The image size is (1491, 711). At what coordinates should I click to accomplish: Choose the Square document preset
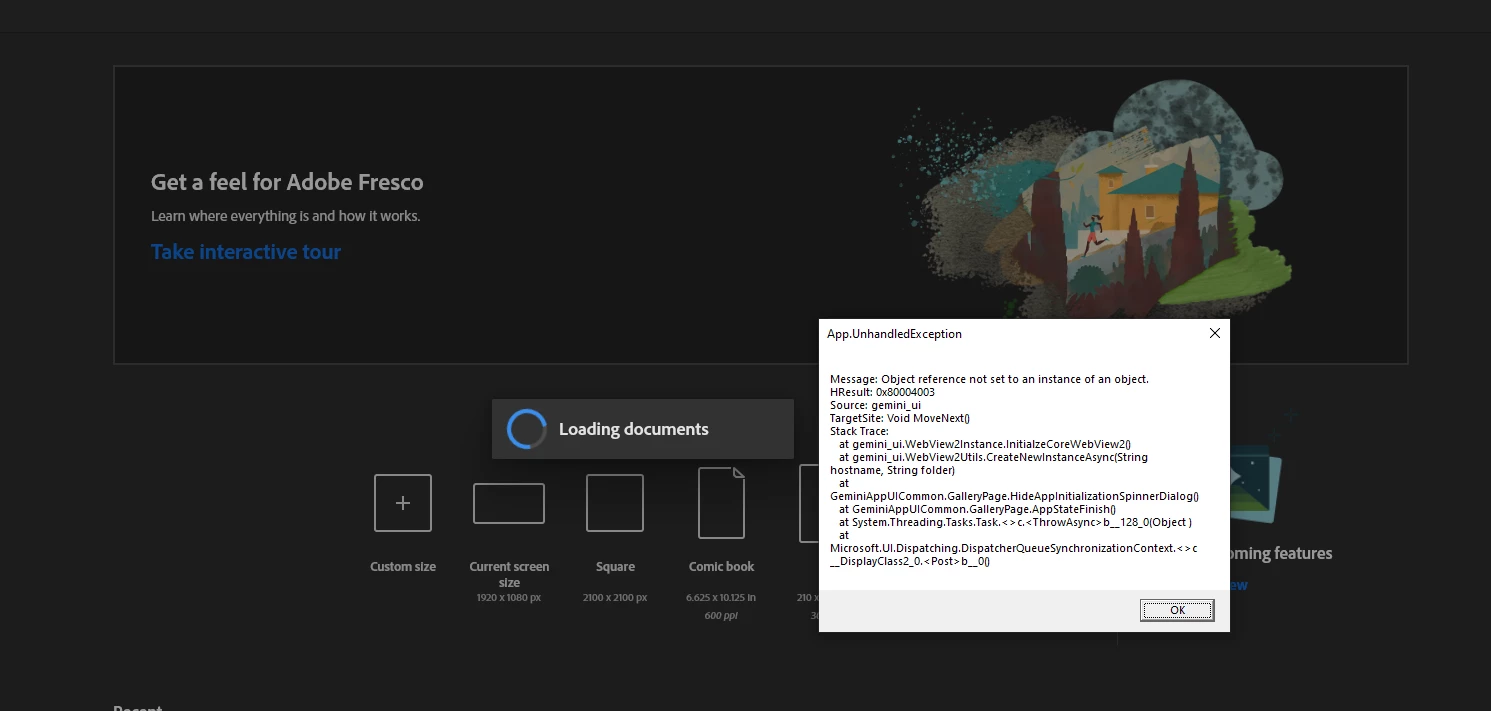pos(615,503)
